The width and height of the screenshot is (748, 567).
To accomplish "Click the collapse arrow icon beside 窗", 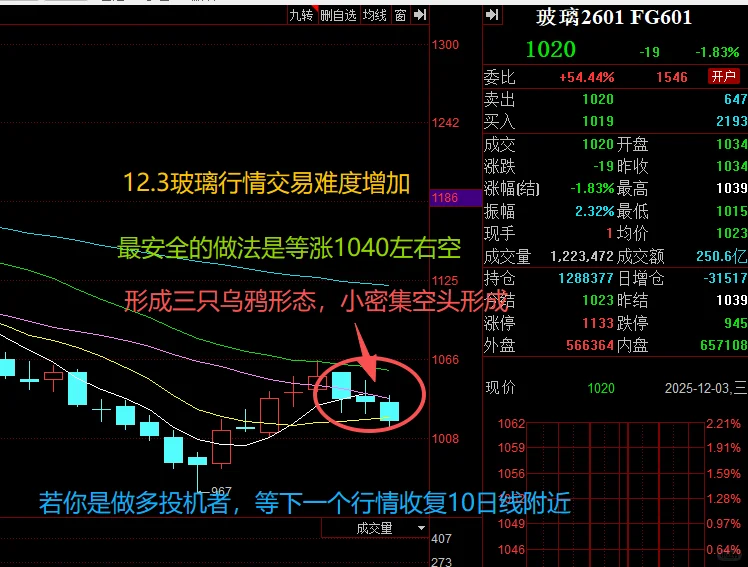I will pos(420,15).
